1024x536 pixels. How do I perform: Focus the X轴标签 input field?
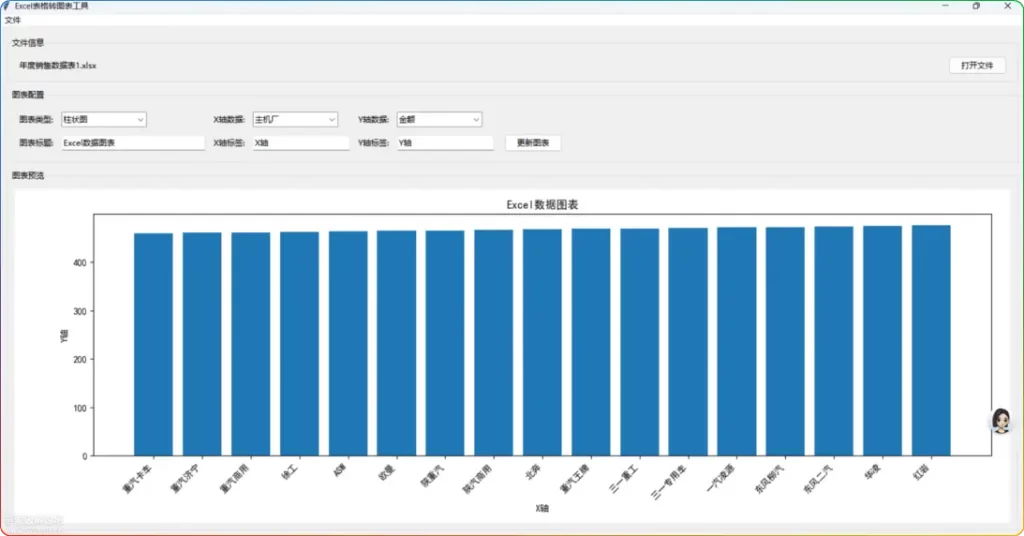coord(301,143)
